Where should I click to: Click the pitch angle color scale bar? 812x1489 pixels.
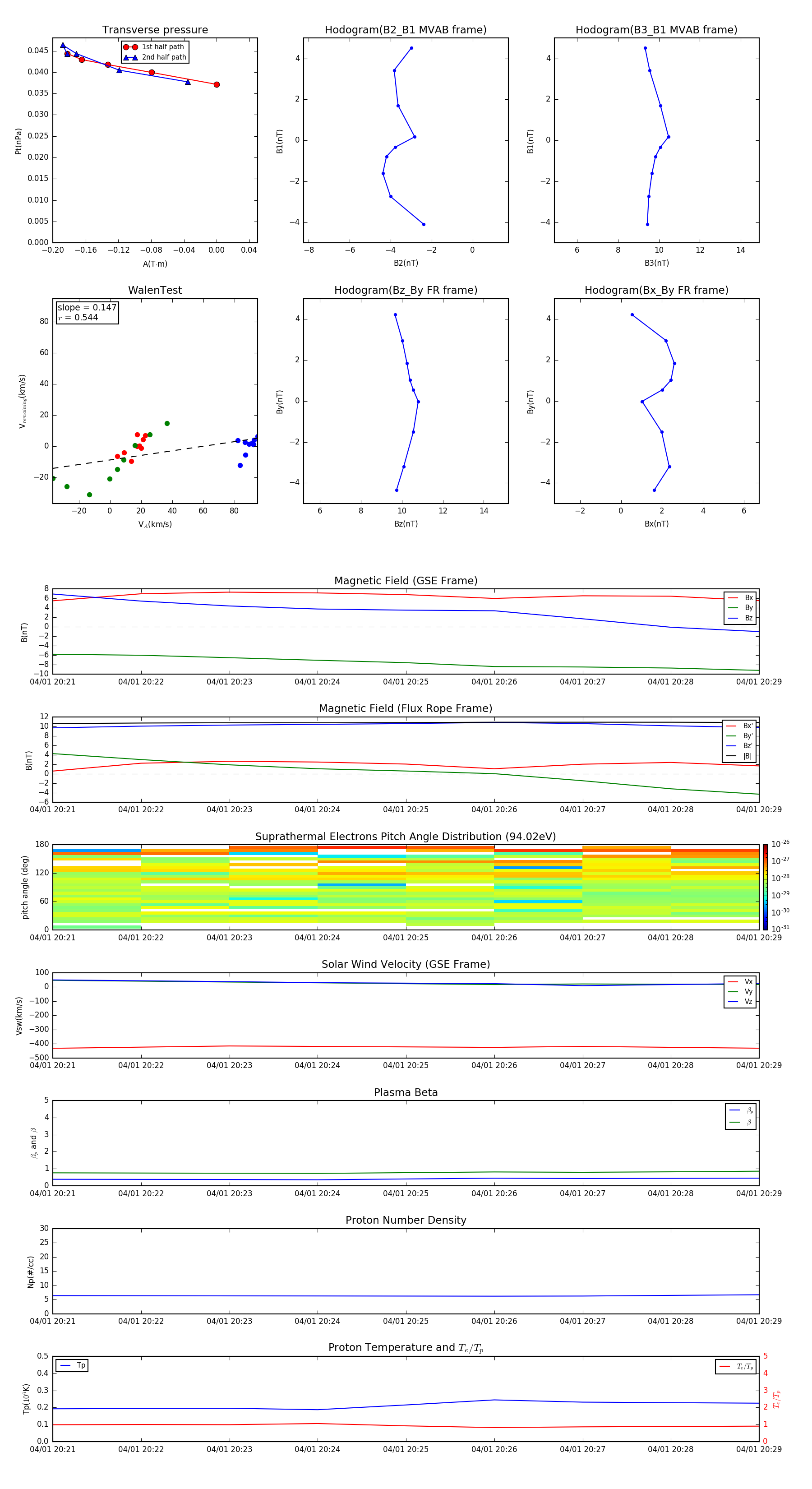click(765, 887)
